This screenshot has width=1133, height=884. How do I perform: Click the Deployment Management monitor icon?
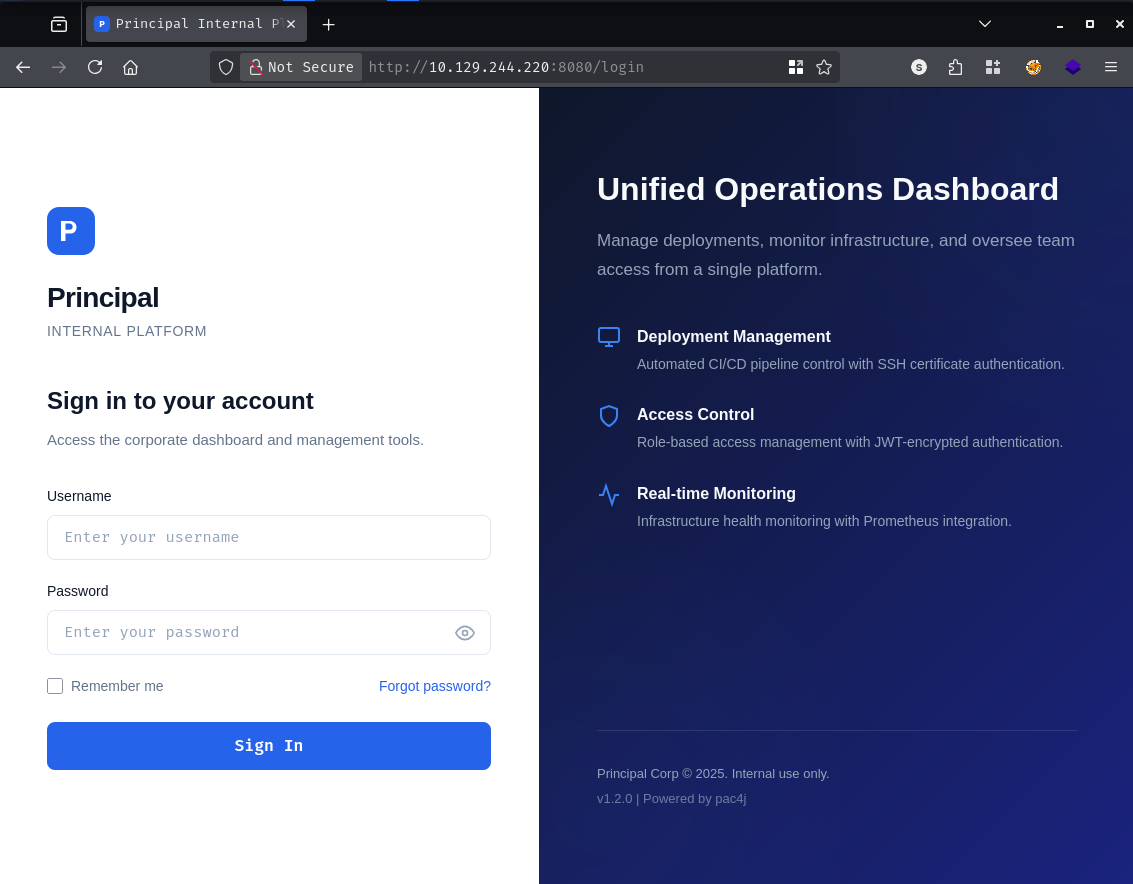pyautogui.click(x=609, y=337)
